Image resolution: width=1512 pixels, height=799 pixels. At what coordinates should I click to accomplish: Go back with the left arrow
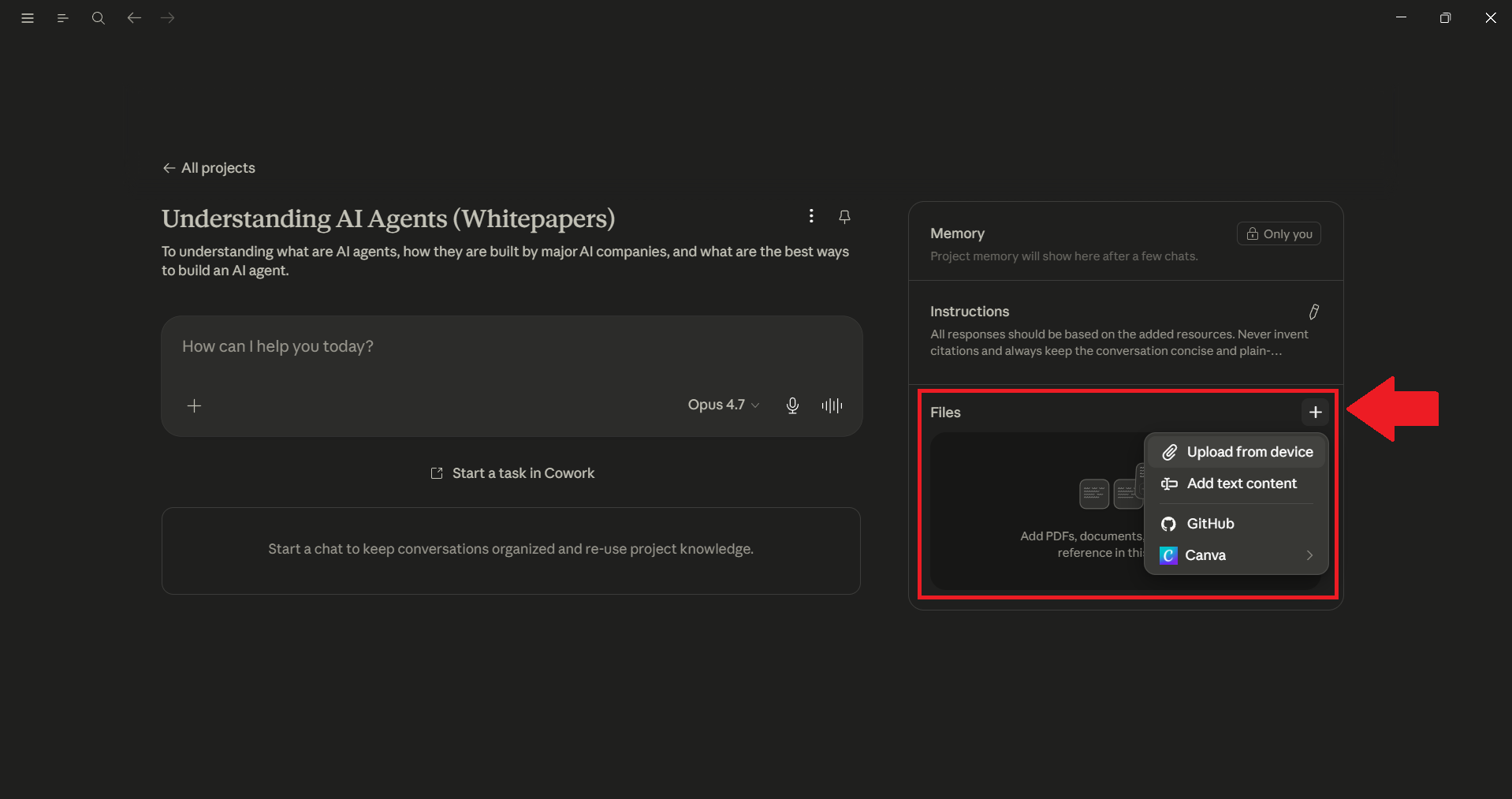134,17
